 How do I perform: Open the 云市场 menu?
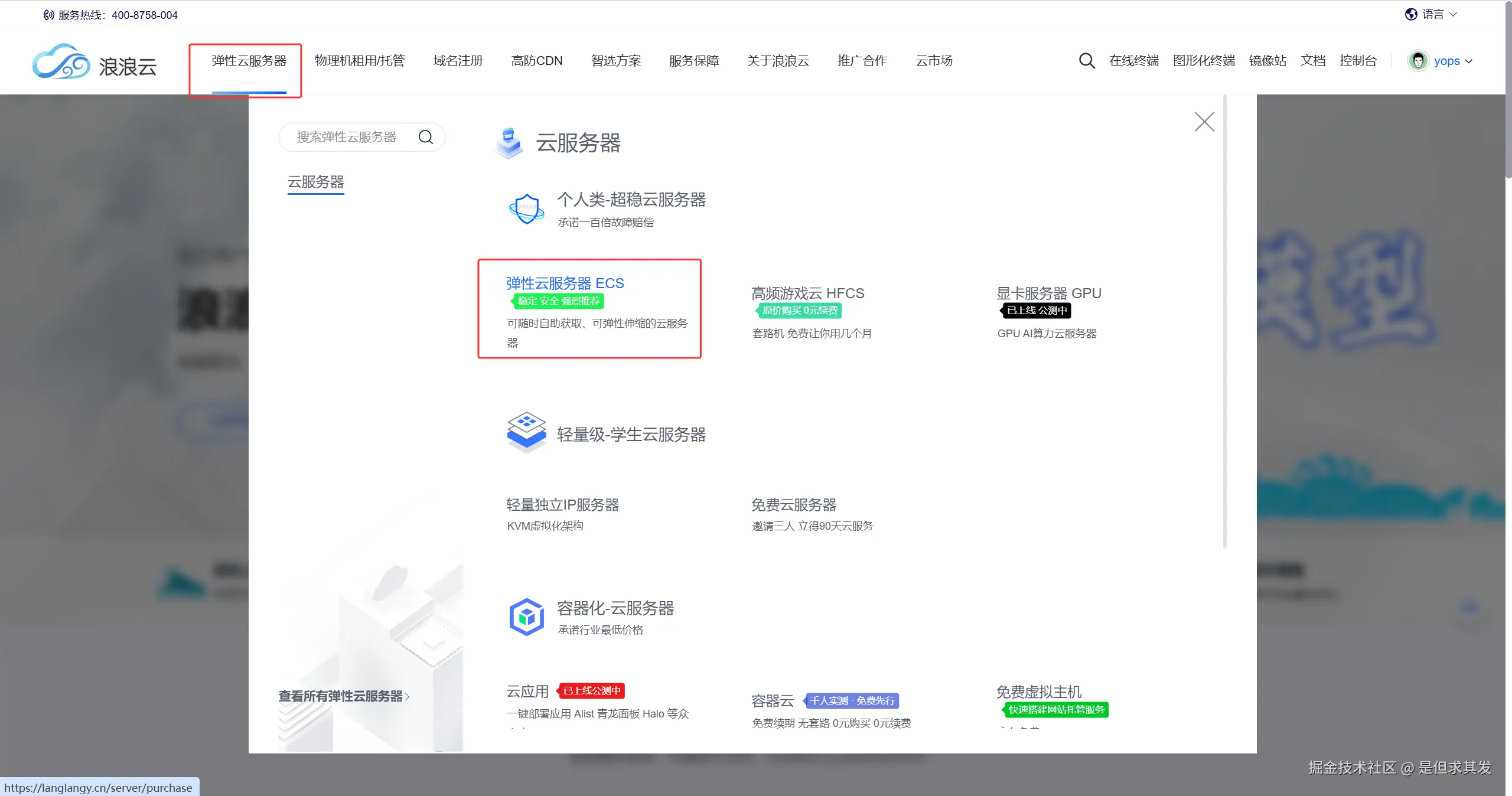pos(934,61)
